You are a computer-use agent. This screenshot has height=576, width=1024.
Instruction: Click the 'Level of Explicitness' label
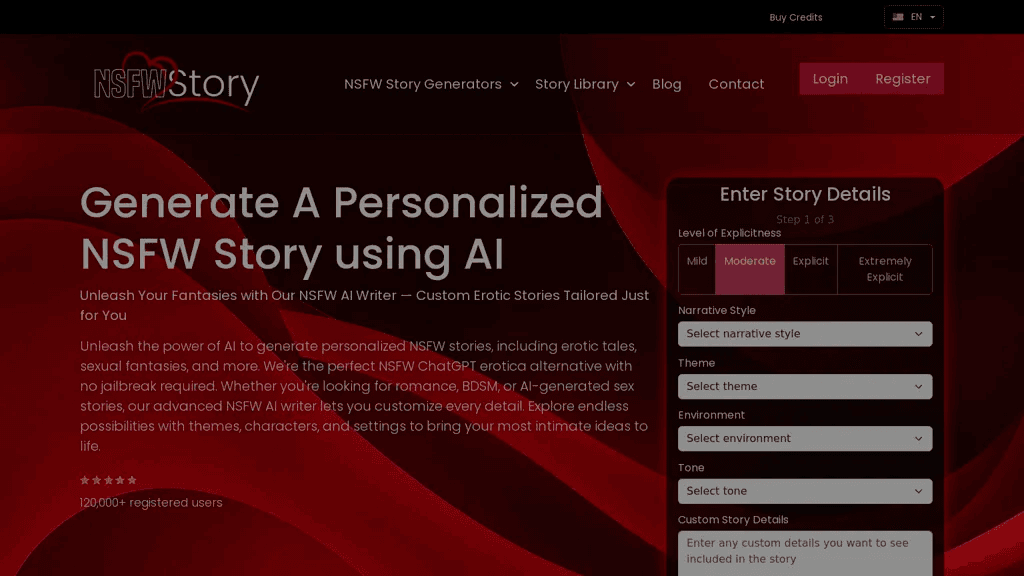pos(729,233)
